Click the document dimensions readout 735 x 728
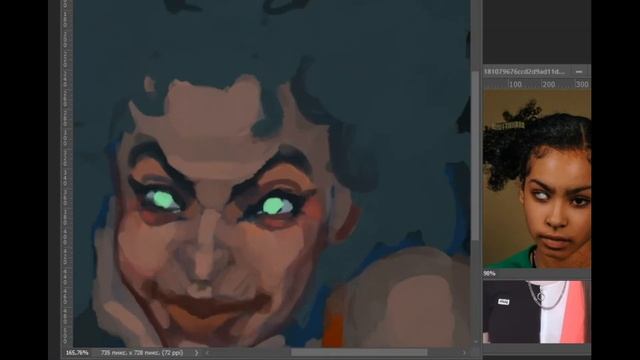The image size is (640, 360). 142,353
